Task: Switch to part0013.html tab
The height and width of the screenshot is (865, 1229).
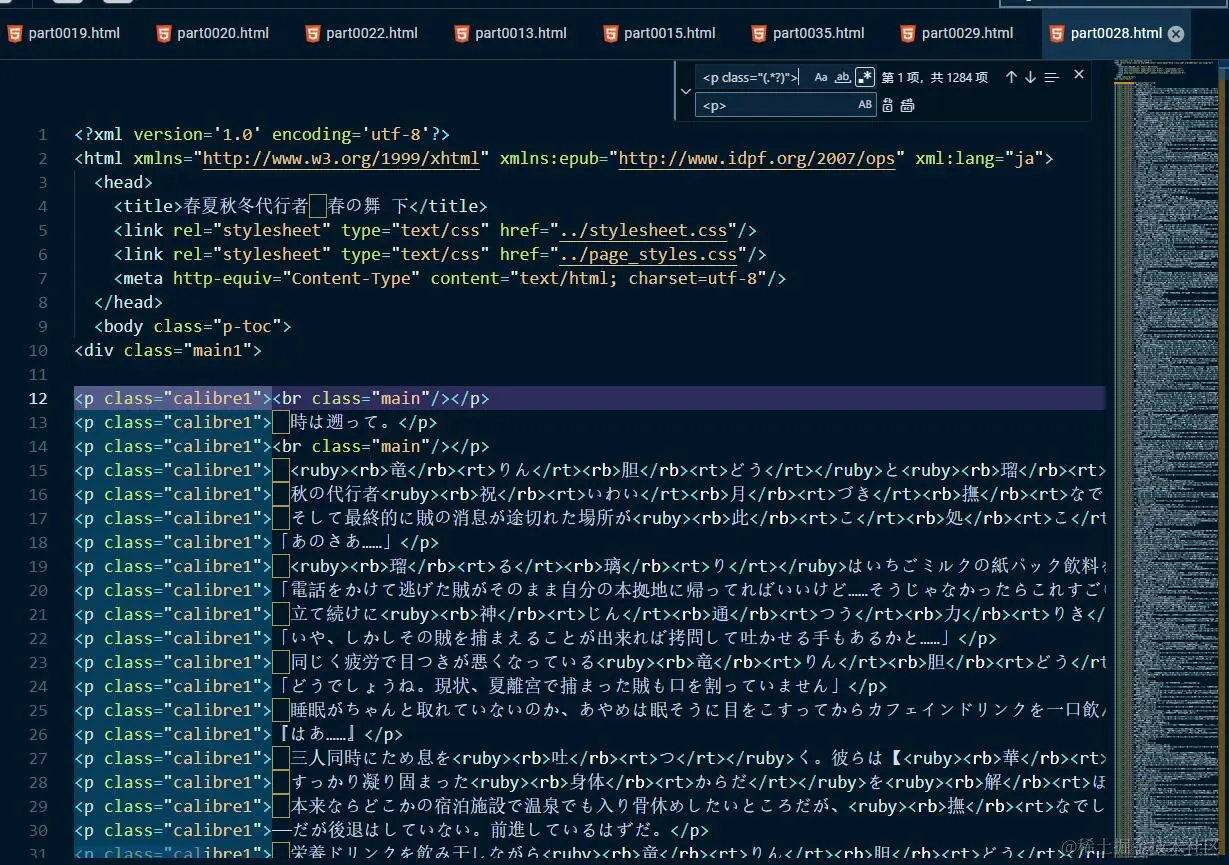Action: coord(521,33)
